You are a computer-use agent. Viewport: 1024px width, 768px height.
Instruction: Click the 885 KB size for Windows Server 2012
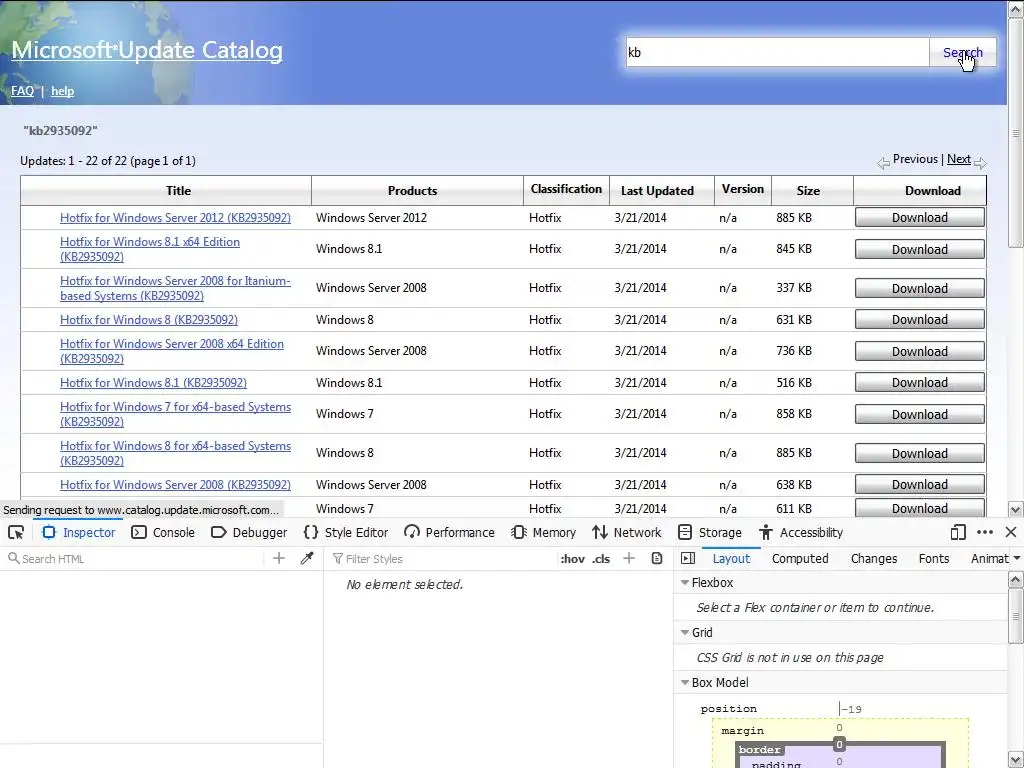point(794,217)
